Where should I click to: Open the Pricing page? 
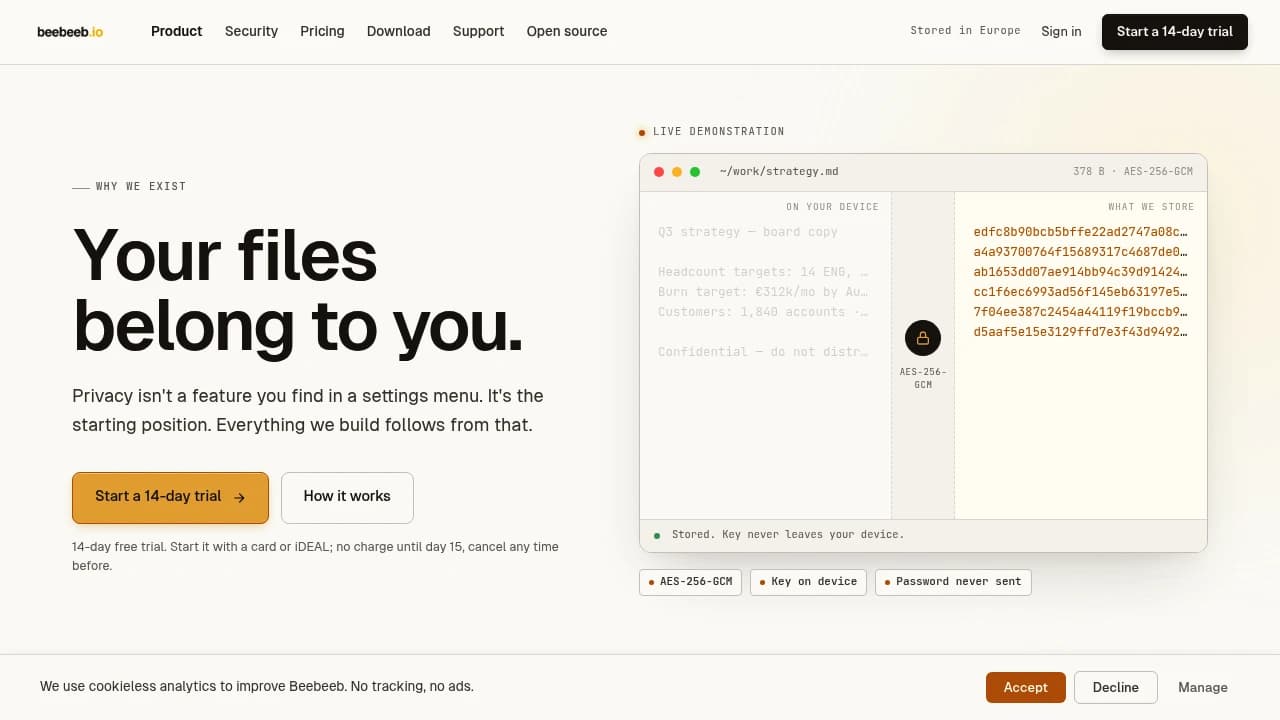click(x=322, y=31)
